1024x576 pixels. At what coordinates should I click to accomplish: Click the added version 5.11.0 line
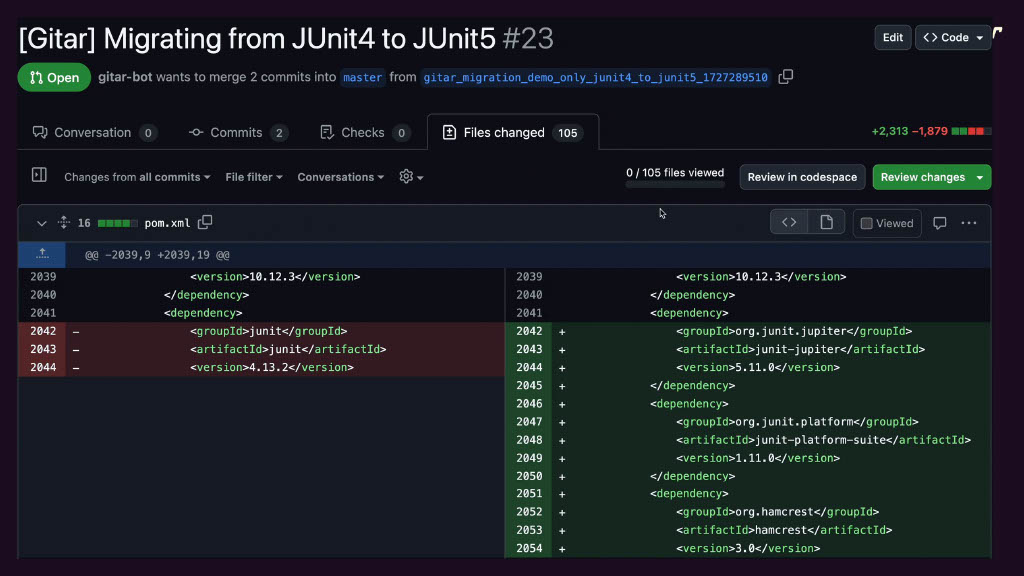[758, 368]
